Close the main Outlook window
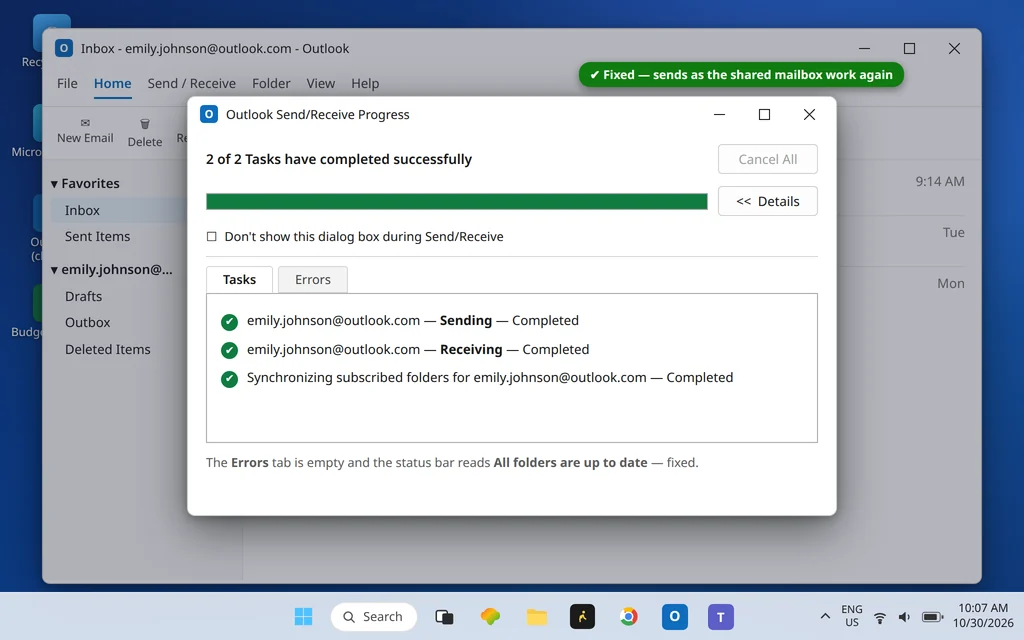 pyautogui.click(x=954, y=48)
